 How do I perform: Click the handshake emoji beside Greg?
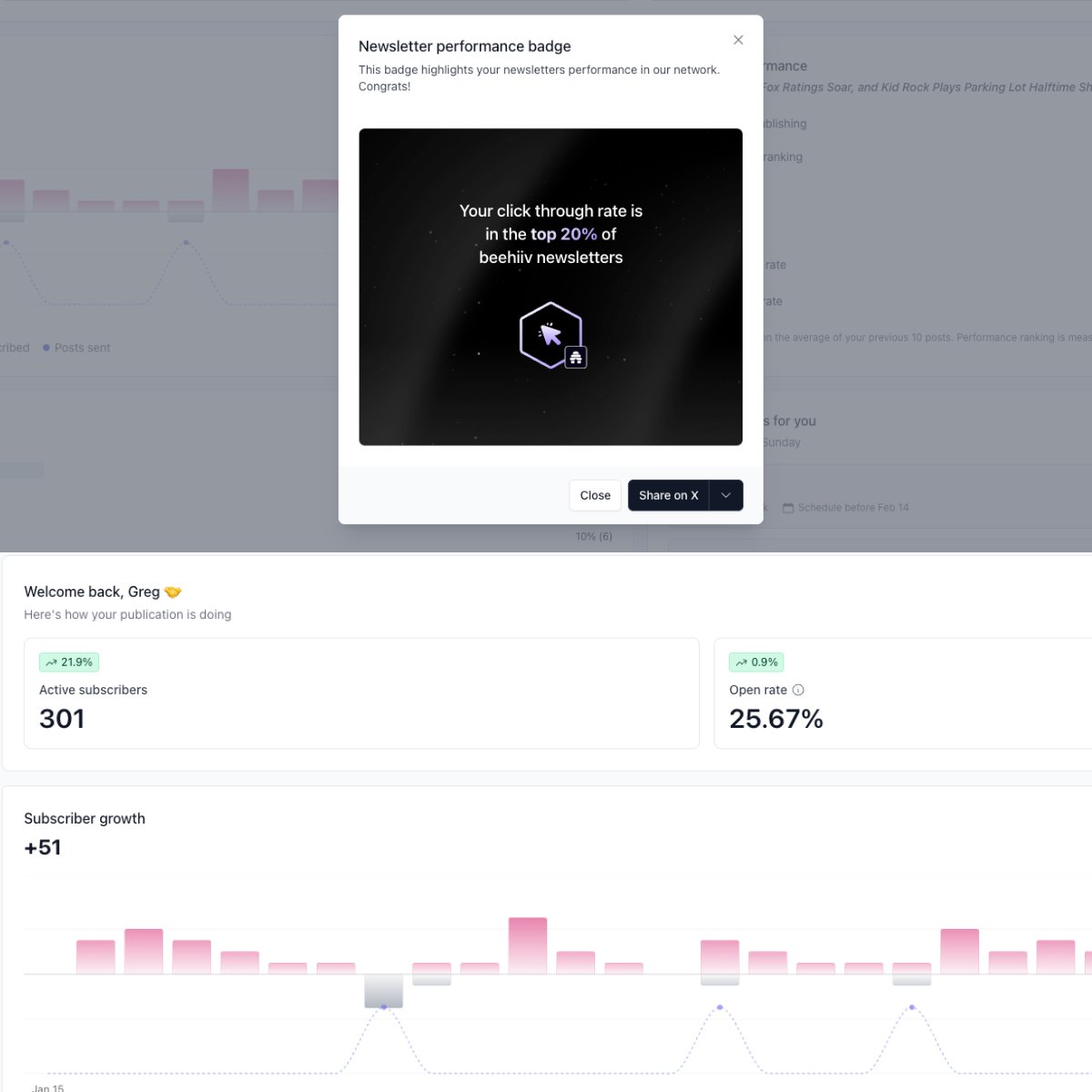point(173,592)
